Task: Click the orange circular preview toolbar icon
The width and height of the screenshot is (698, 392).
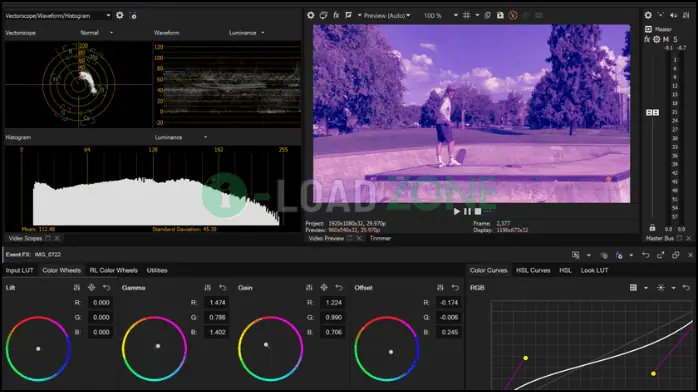Action: (513, 15)
